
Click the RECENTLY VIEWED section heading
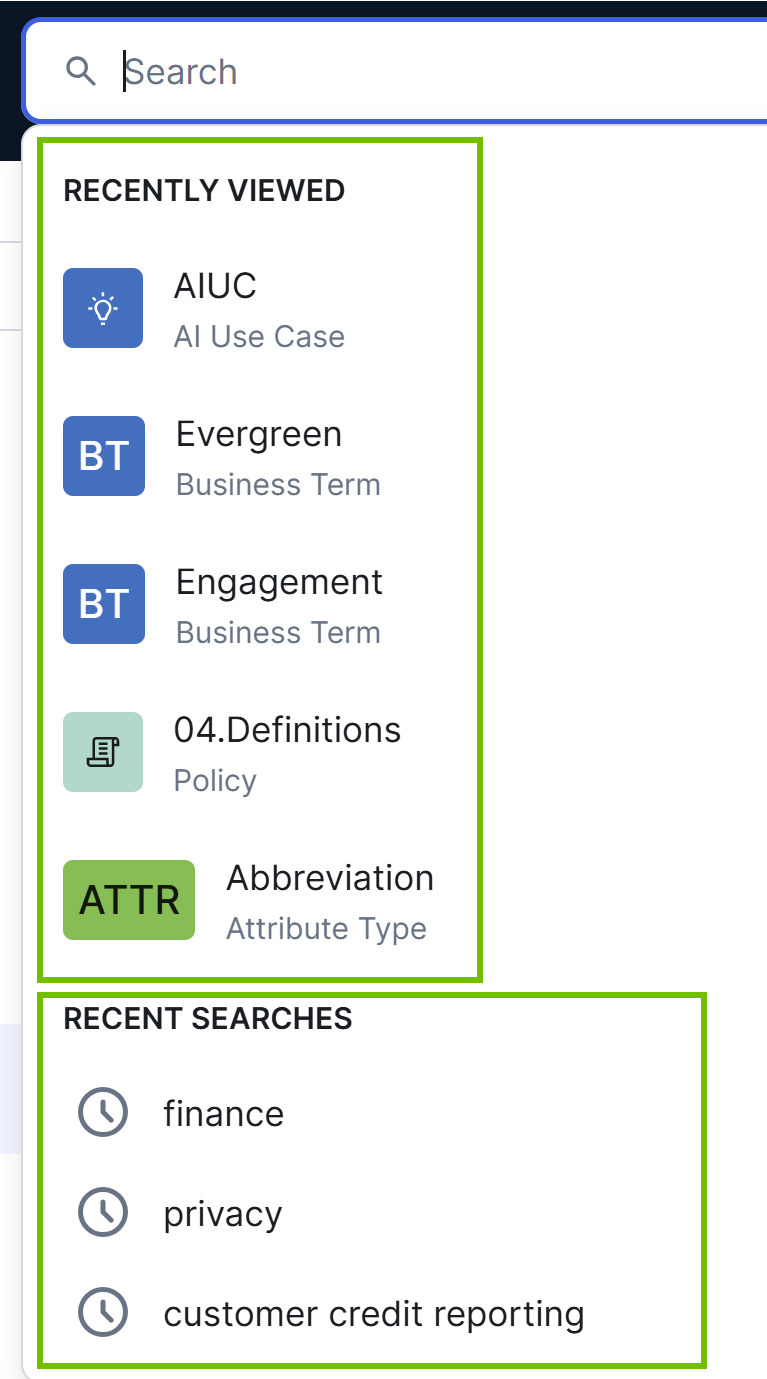point(204,190)
